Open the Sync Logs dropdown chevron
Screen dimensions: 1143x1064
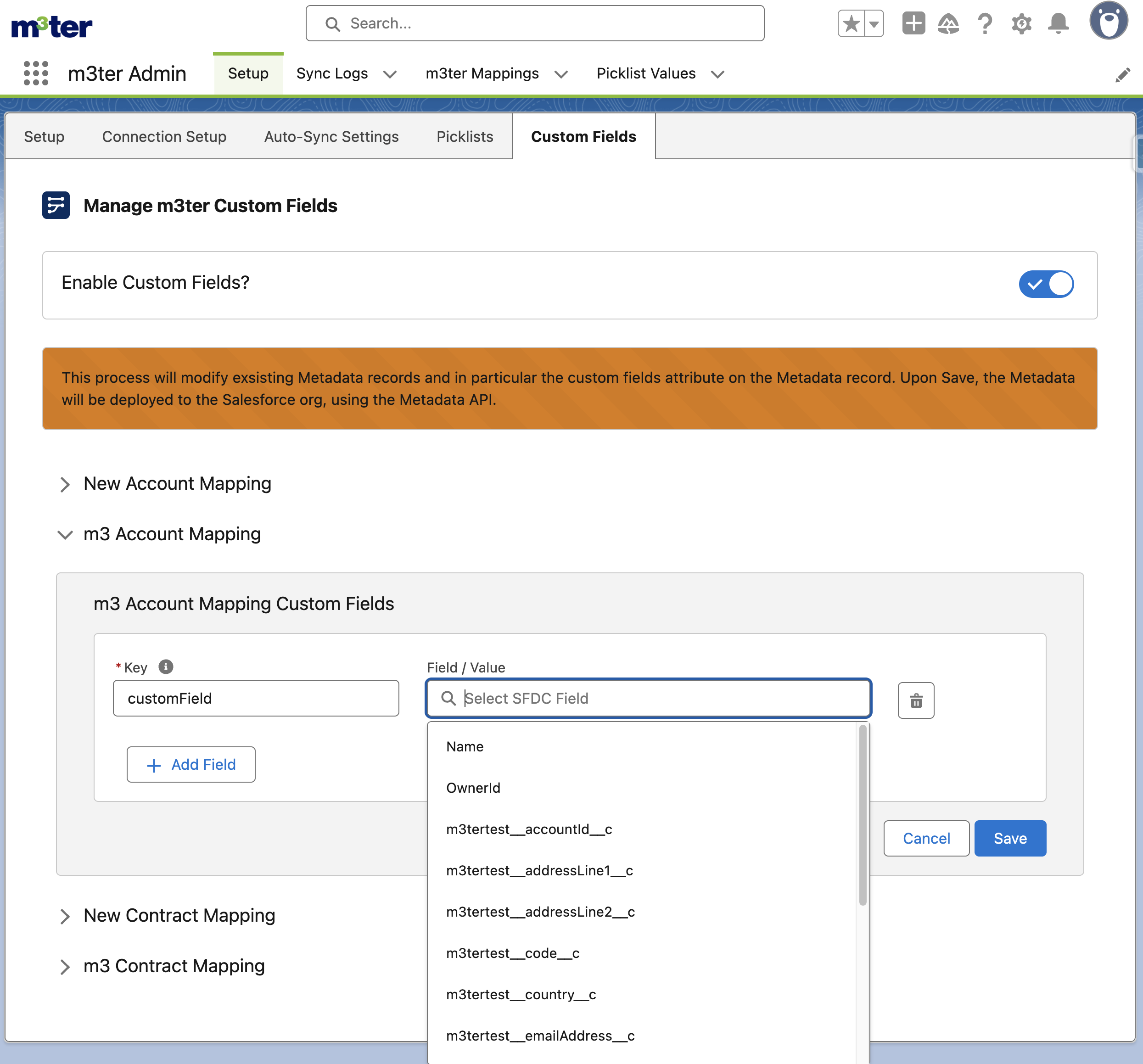point(390,74)
